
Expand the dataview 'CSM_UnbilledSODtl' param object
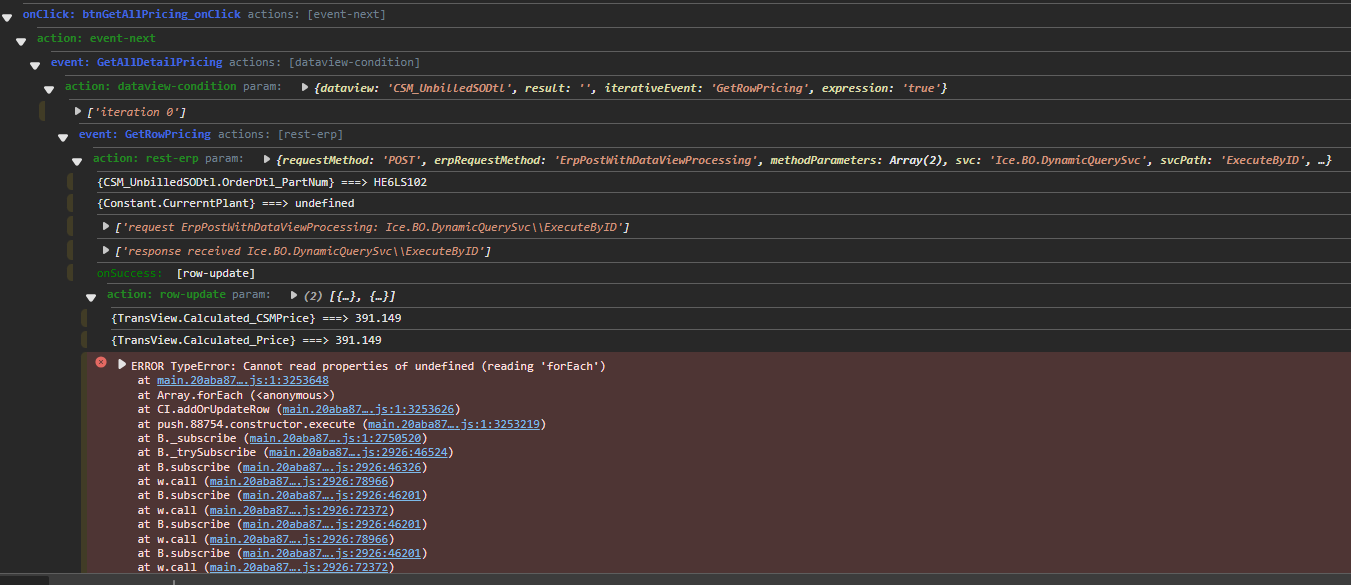coord(306,87)
